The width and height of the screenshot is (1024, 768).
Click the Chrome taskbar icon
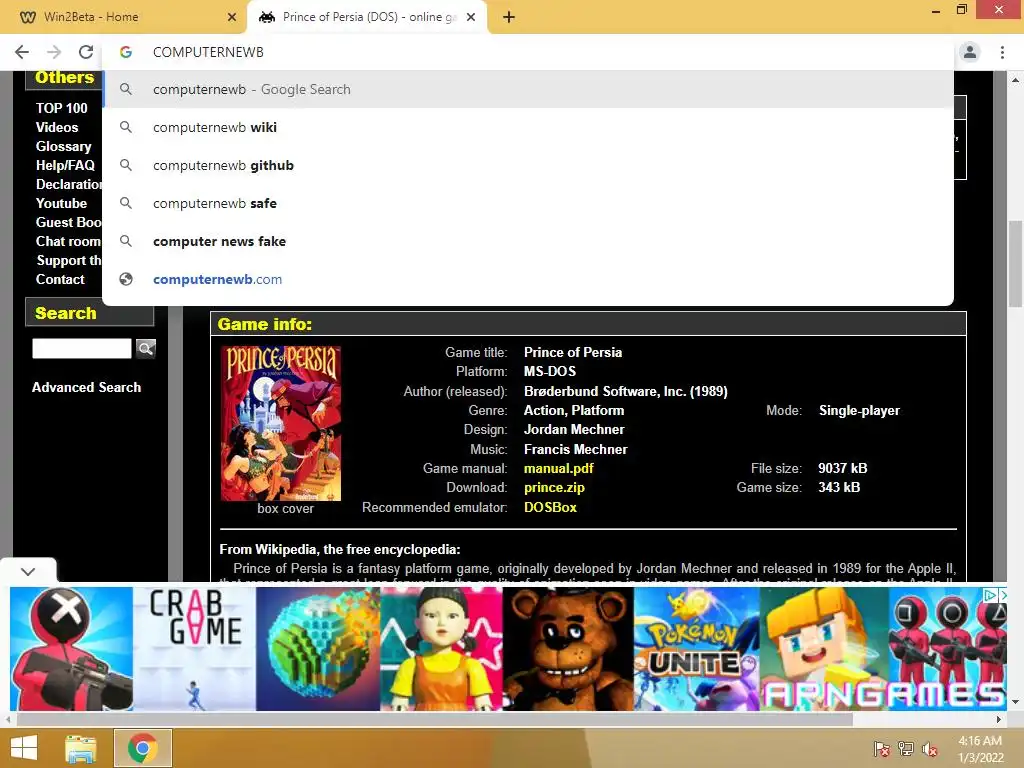click(x=143, y=748)
